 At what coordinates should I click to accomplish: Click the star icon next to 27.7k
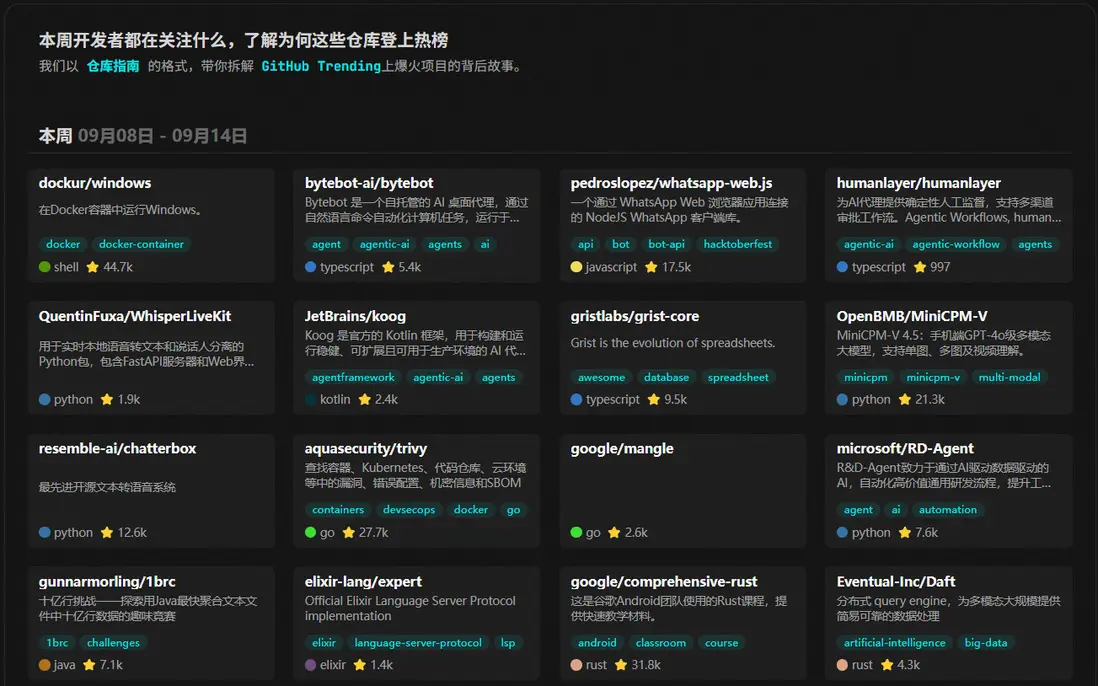pyautogui.click(x=348, y=532)
